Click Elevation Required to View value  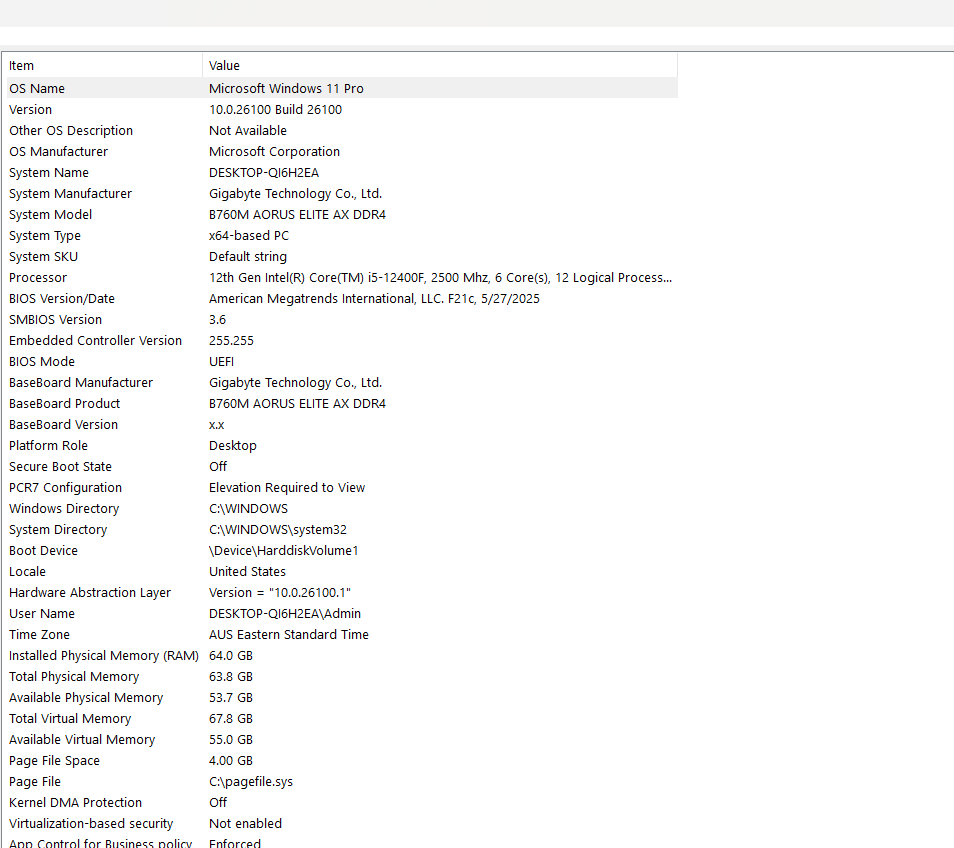pyautogui.click(x=287, y=487)
